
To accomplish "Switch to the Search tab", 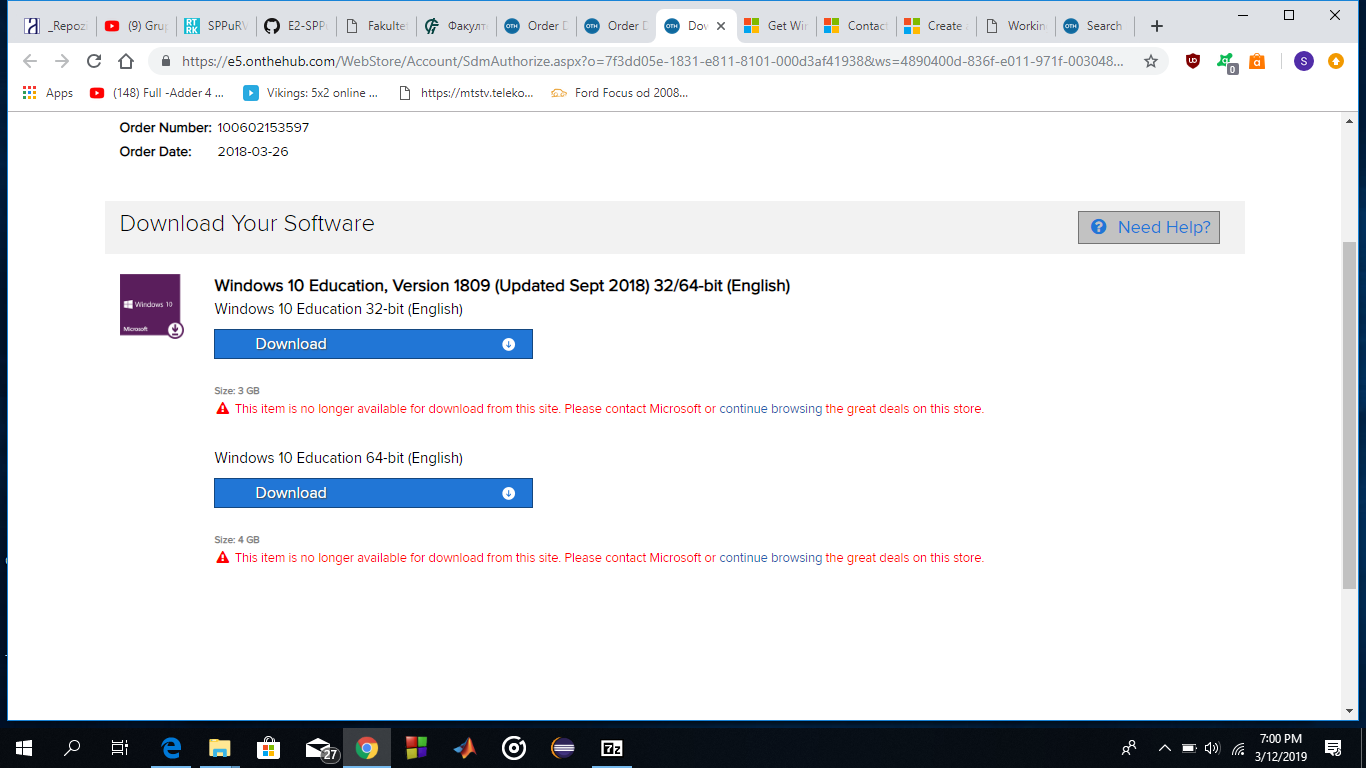I will pos(1096,26).
